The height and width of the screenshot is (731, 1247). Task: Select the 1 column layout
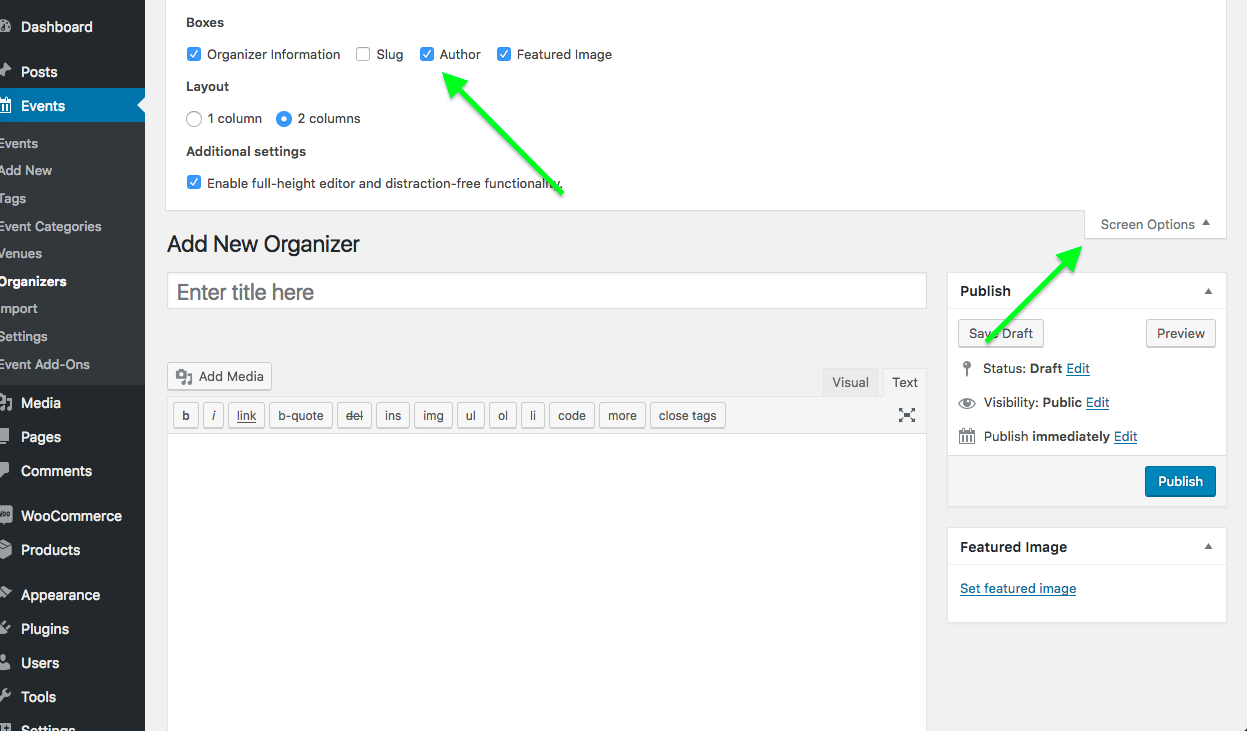194,119
